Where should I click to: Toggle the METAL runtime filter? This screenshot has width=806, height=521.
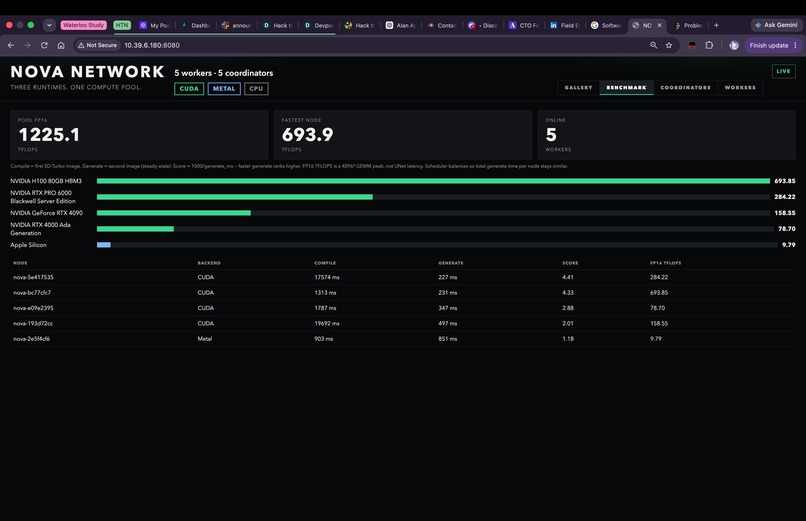(224, 88)
